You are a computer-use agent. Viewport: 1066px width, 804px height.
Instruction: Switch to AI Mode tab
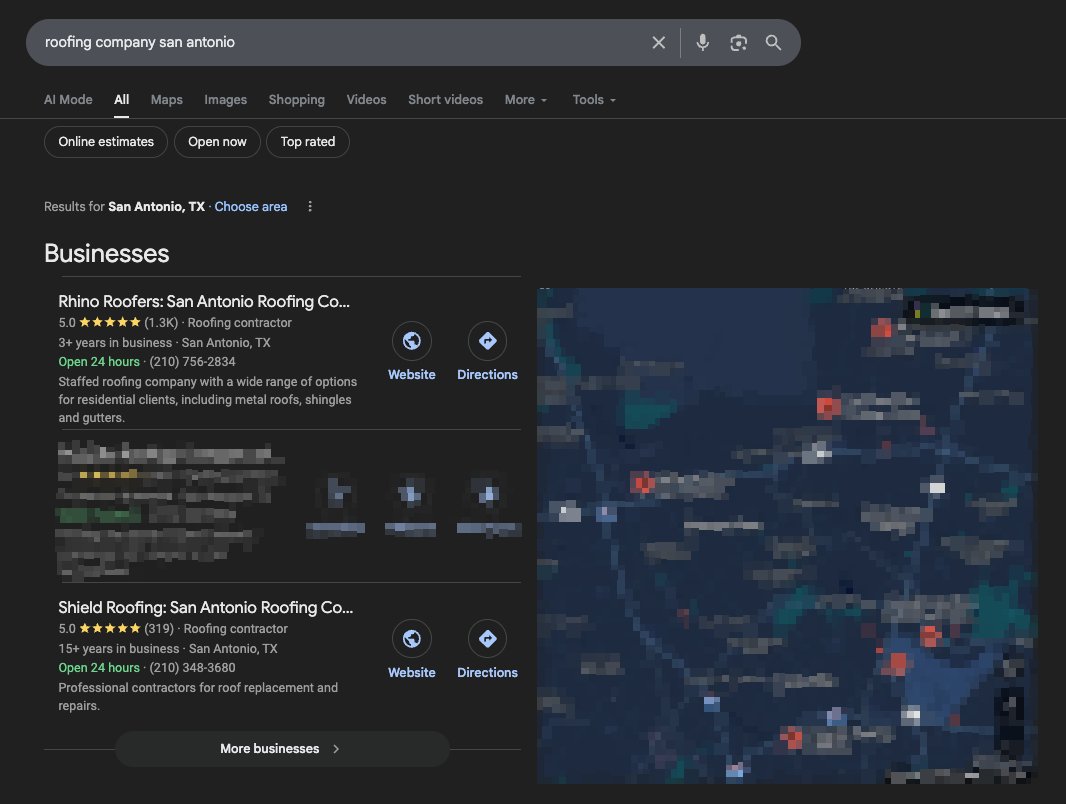click(x=68, y=99)
